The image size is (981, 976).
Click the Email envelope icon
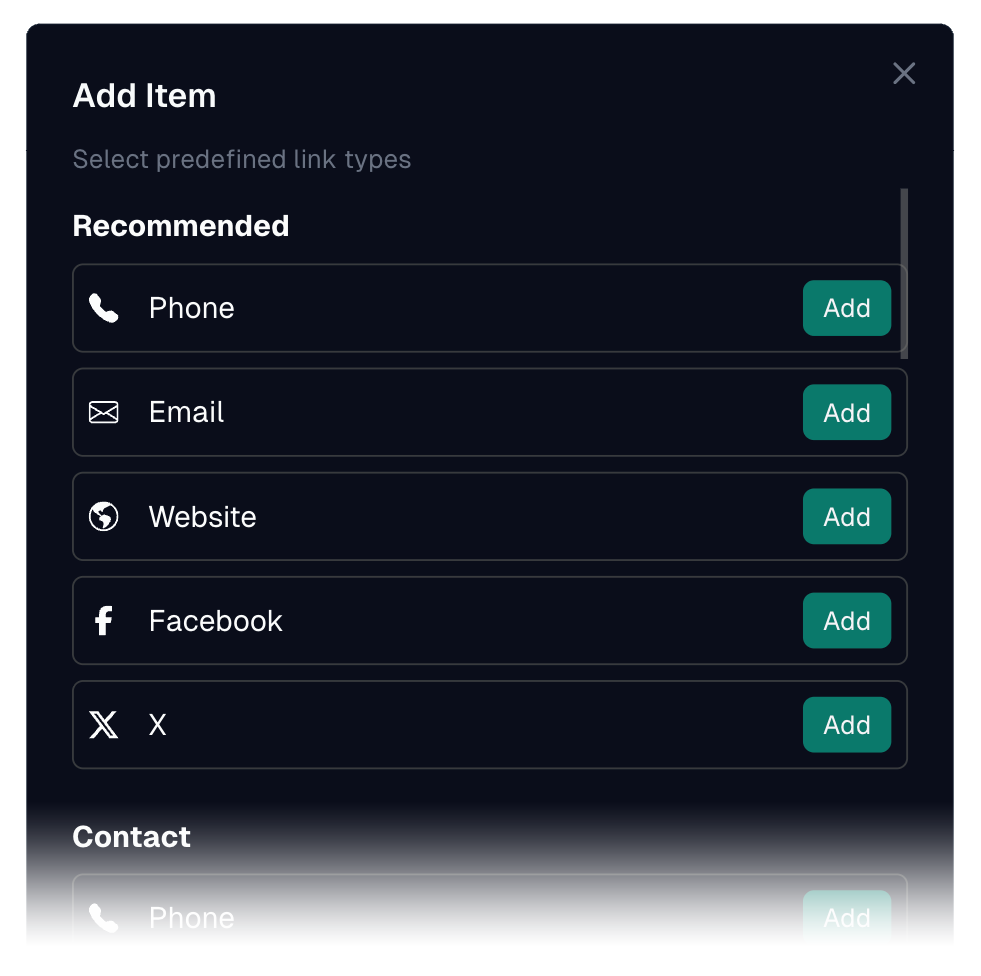pos(104,412)
